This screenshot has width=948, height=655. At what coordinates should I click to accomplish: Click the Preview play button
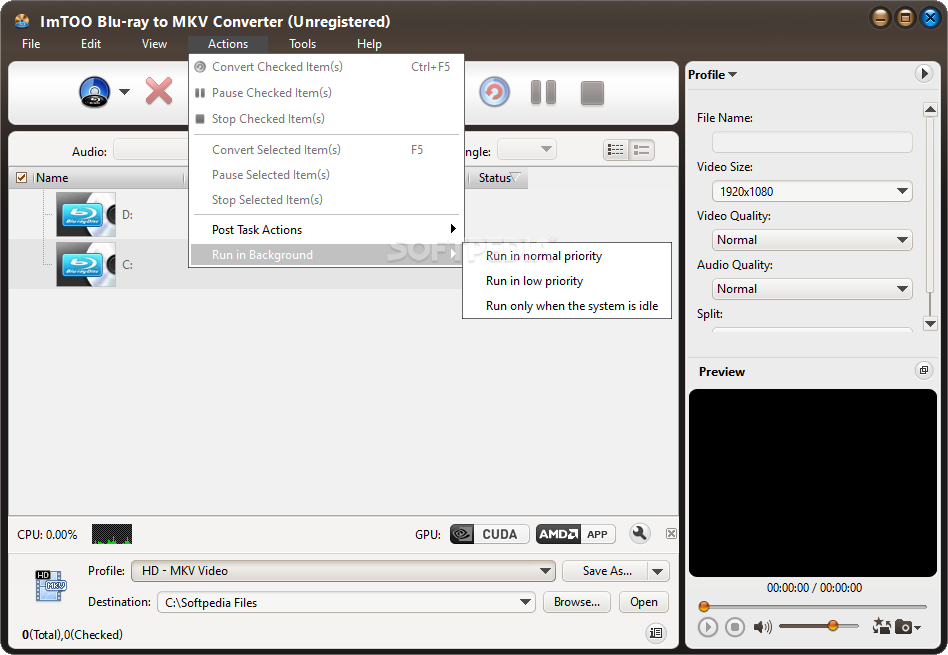[x=707, y=627]
